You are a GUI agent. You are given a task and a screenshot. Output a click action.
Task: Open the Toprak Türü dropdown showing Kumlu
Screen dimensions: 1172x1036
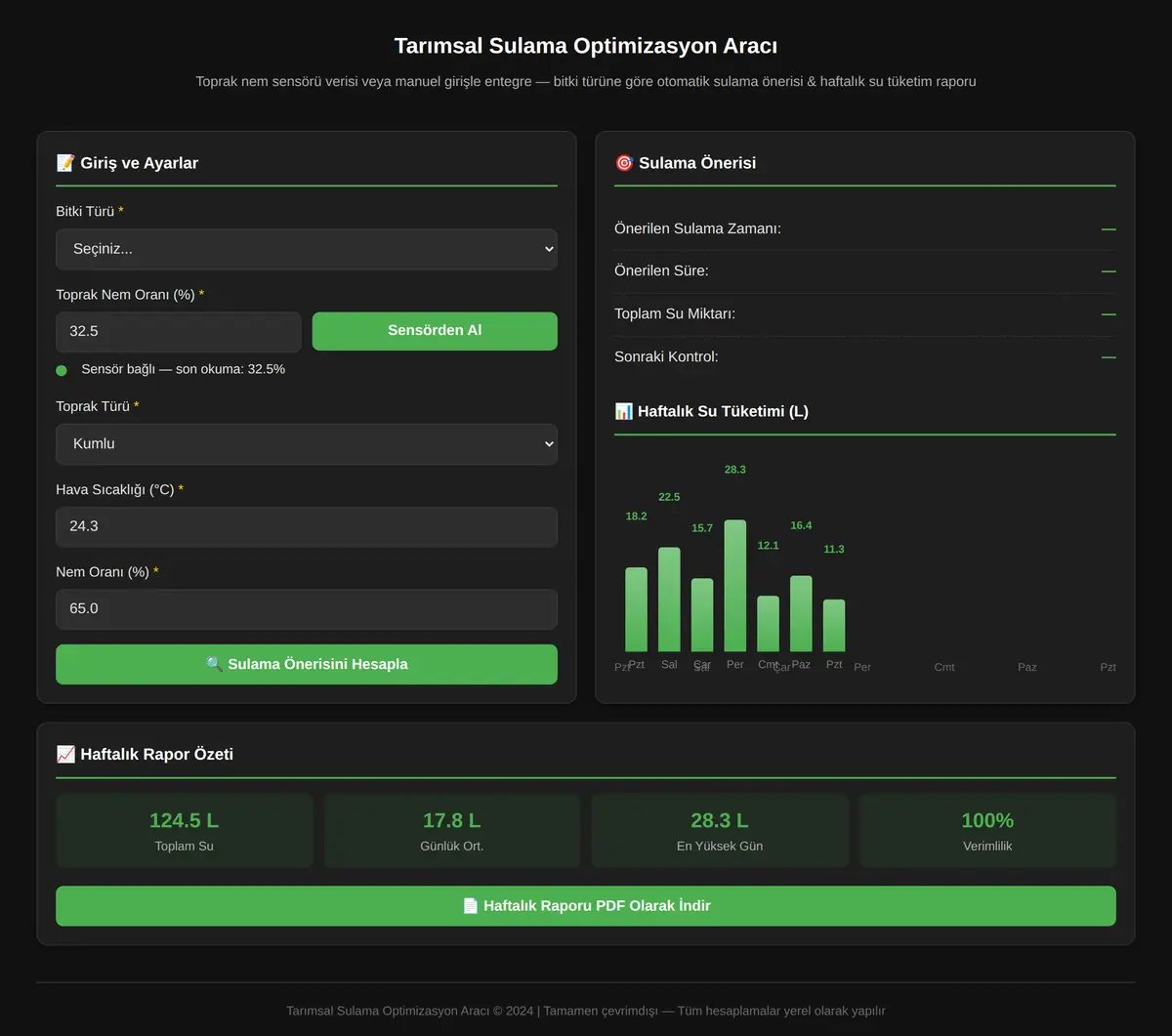coord(307,443)
